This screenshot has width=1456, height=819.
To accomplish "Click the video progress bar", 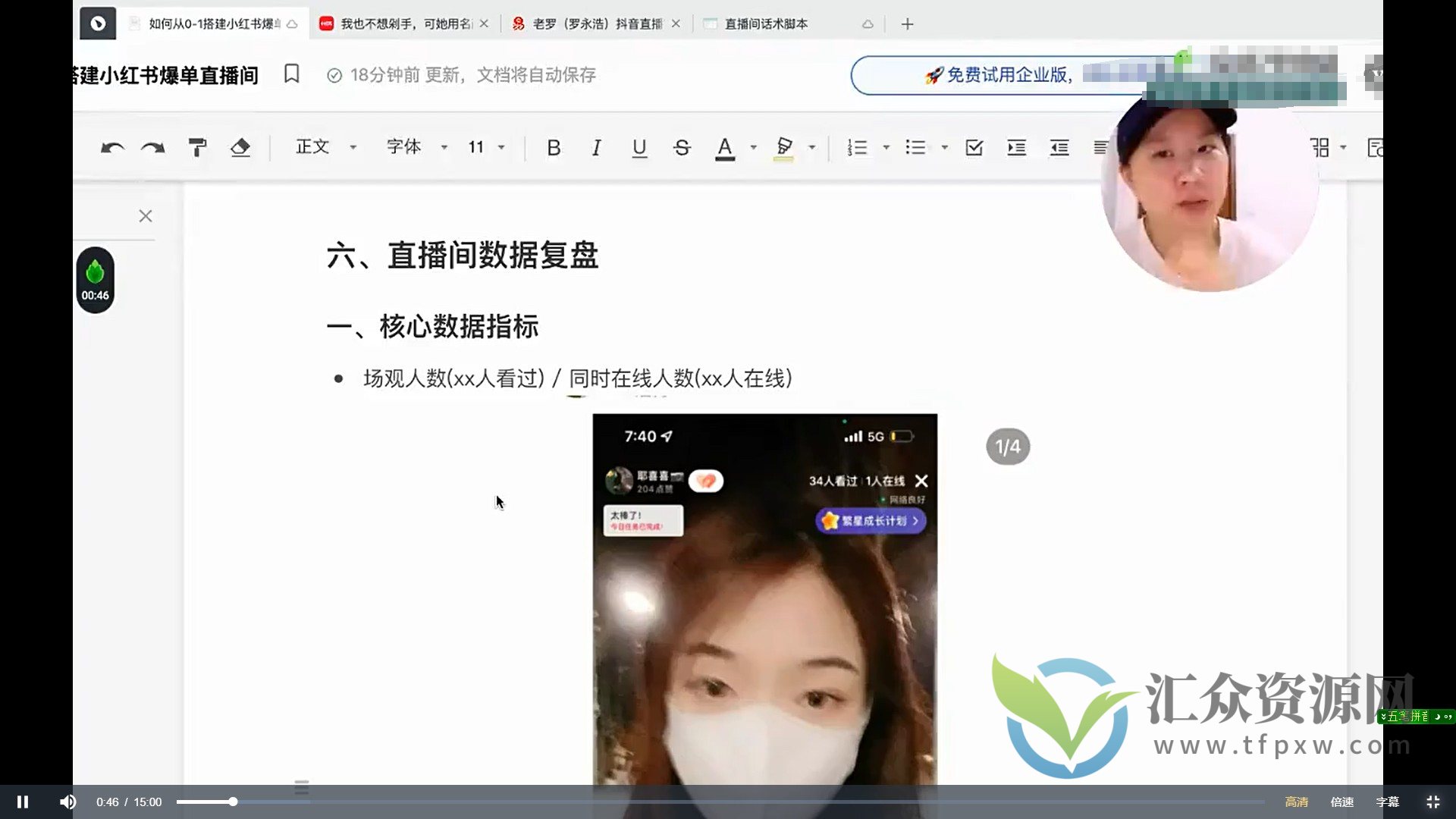I will point(682,802).
